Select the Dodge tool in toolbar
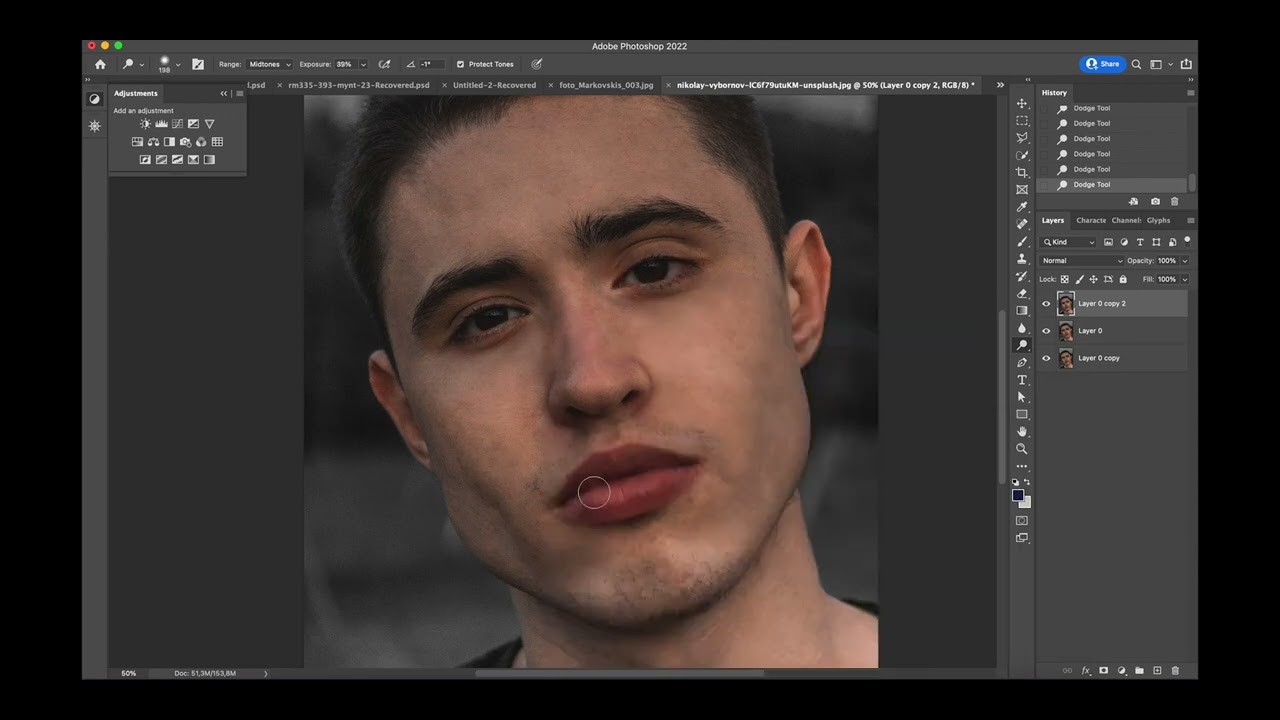The width and height of the screenshot is (1280, 720). 1021,345
